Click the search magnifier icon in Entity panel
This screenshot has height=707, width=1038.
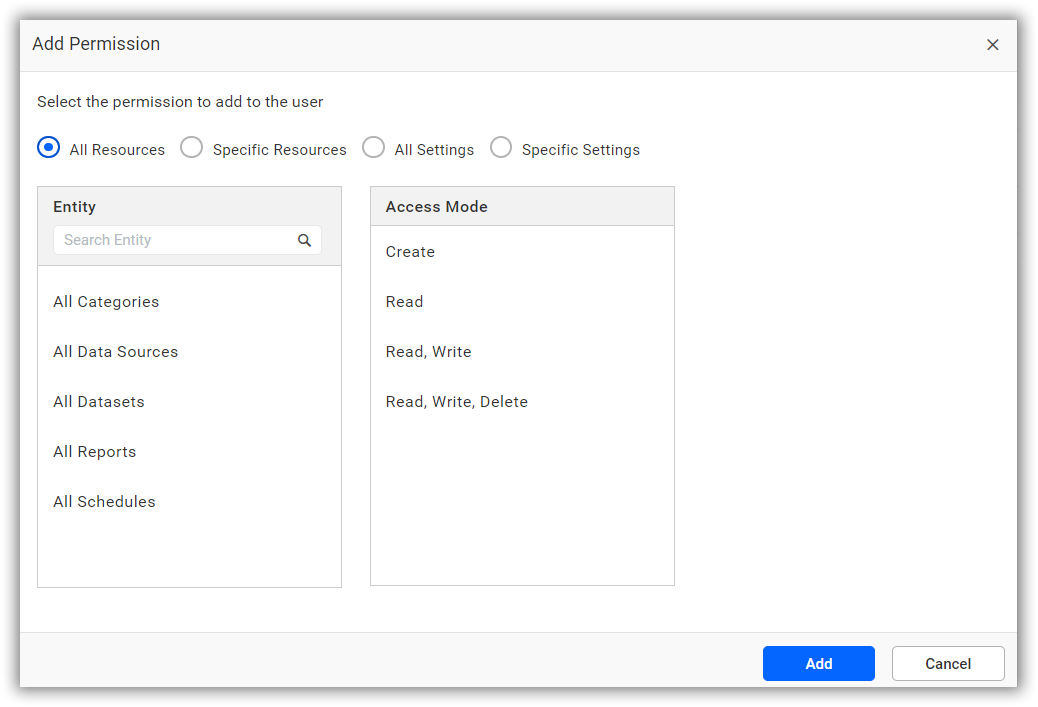point(305,240)
